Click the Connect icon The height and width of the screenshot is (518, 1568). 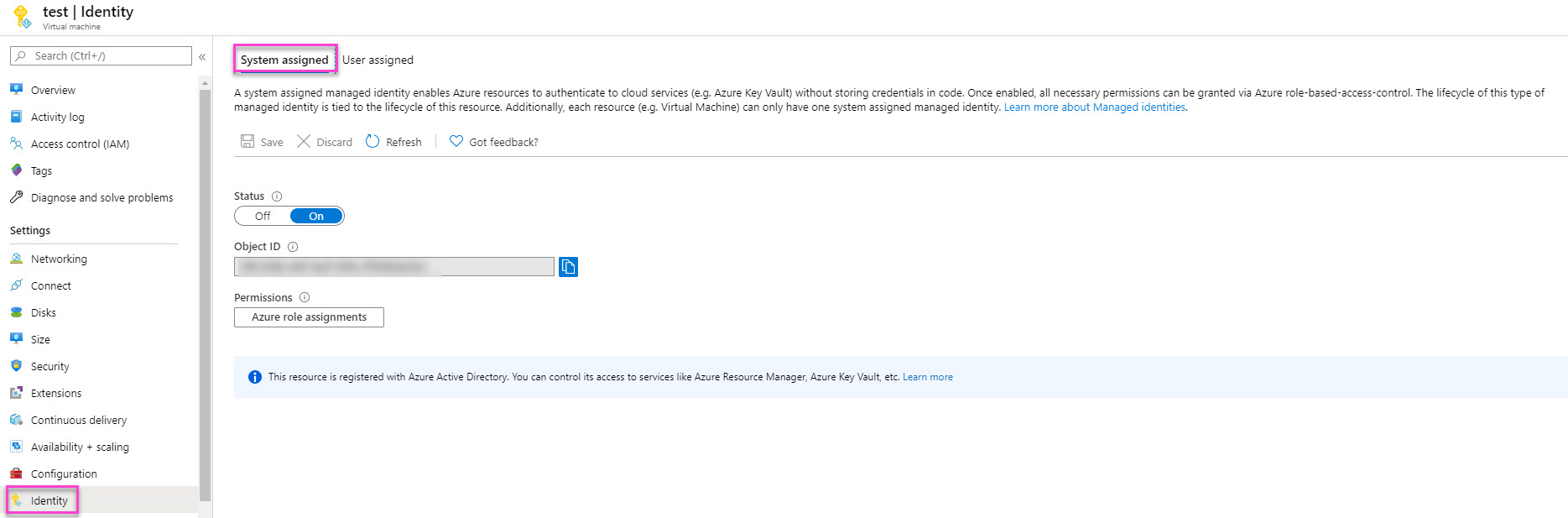point(16,285)
